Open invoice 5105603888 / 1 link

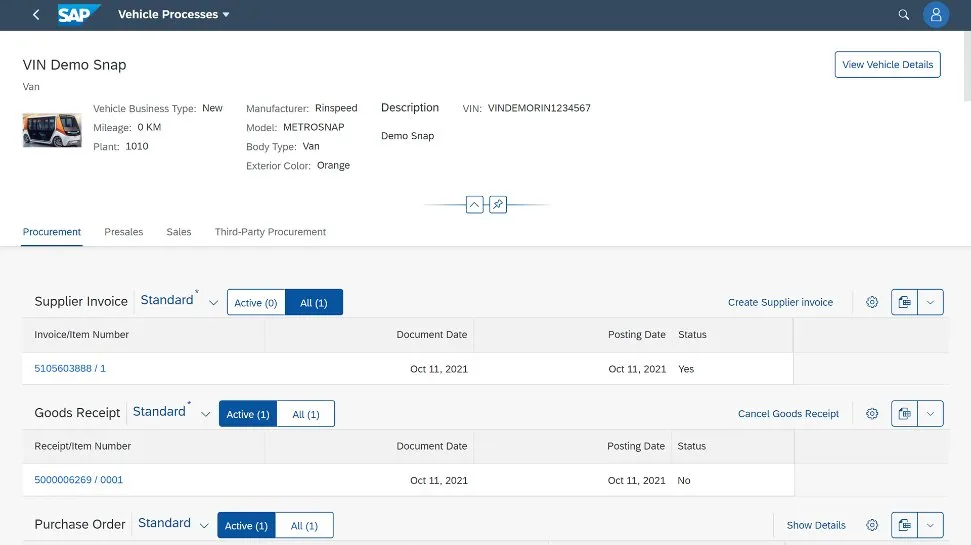point(70,369)
